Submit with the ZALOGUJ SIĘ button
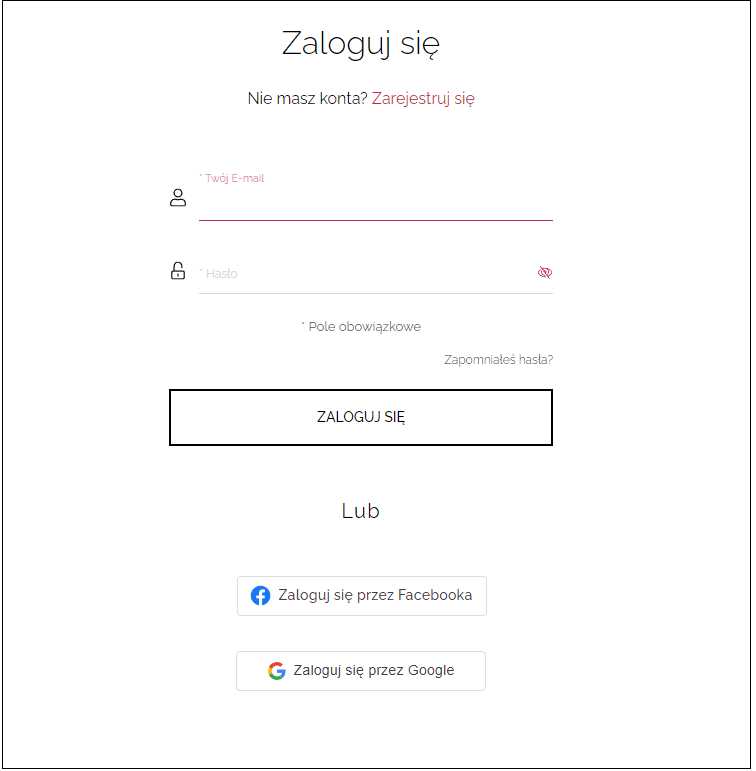This screenshot has height=771, width=756. [x=361, y=417]
